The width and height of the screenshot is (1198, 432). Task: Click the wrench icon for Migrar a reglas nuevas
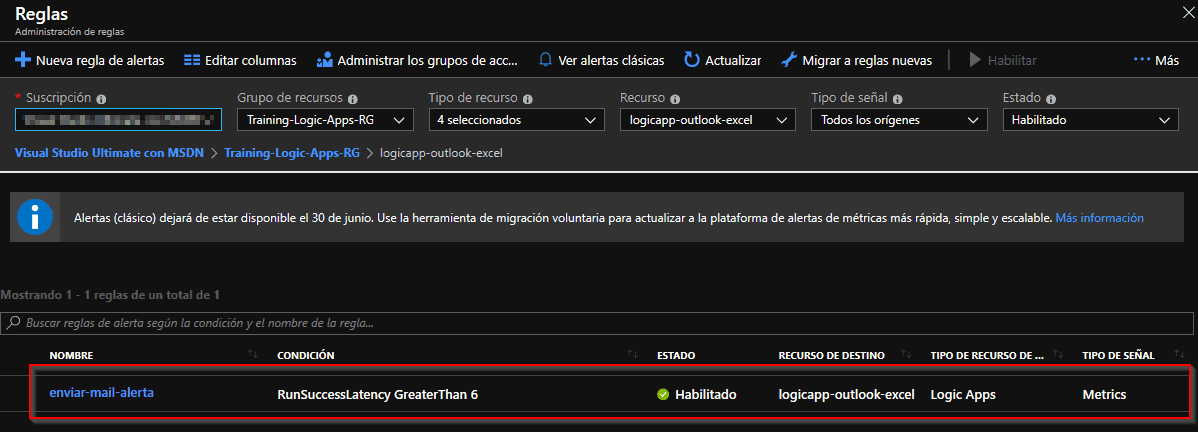click(789, 60)
